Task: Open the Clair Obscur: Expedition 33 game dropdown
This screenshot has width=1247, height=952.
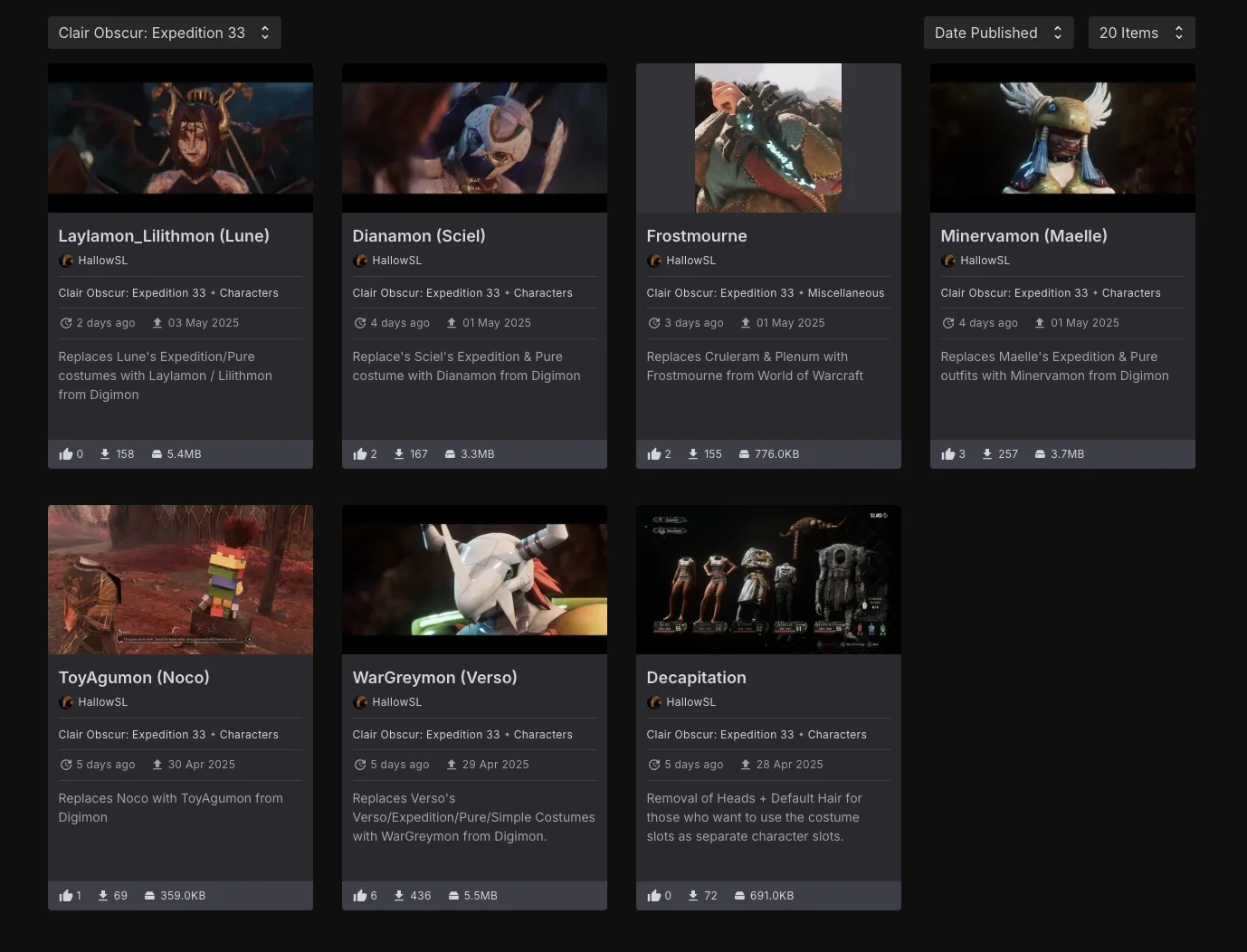Action: (x=164, y=33)
